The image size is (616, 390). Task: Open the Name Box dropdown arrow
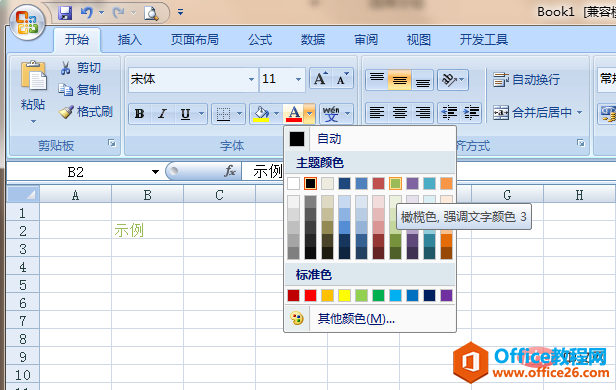155,172
